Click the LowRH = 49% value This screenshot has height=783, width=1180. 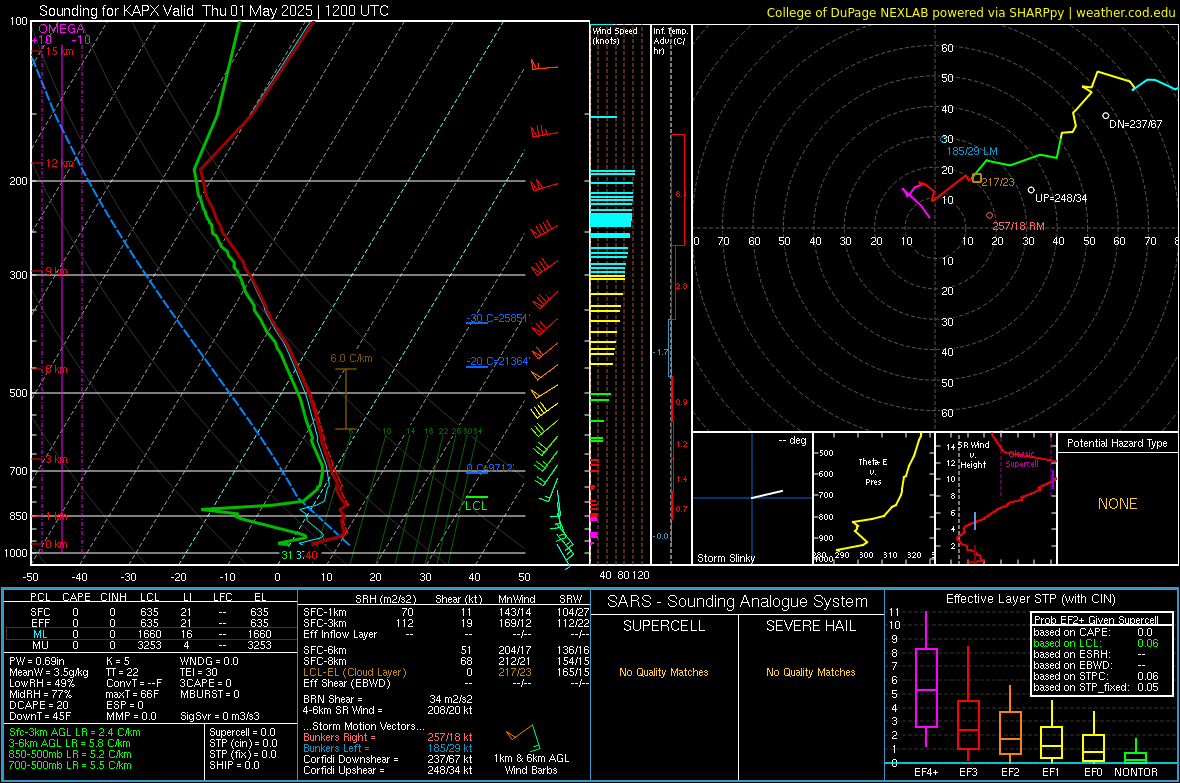coord(42,683)
